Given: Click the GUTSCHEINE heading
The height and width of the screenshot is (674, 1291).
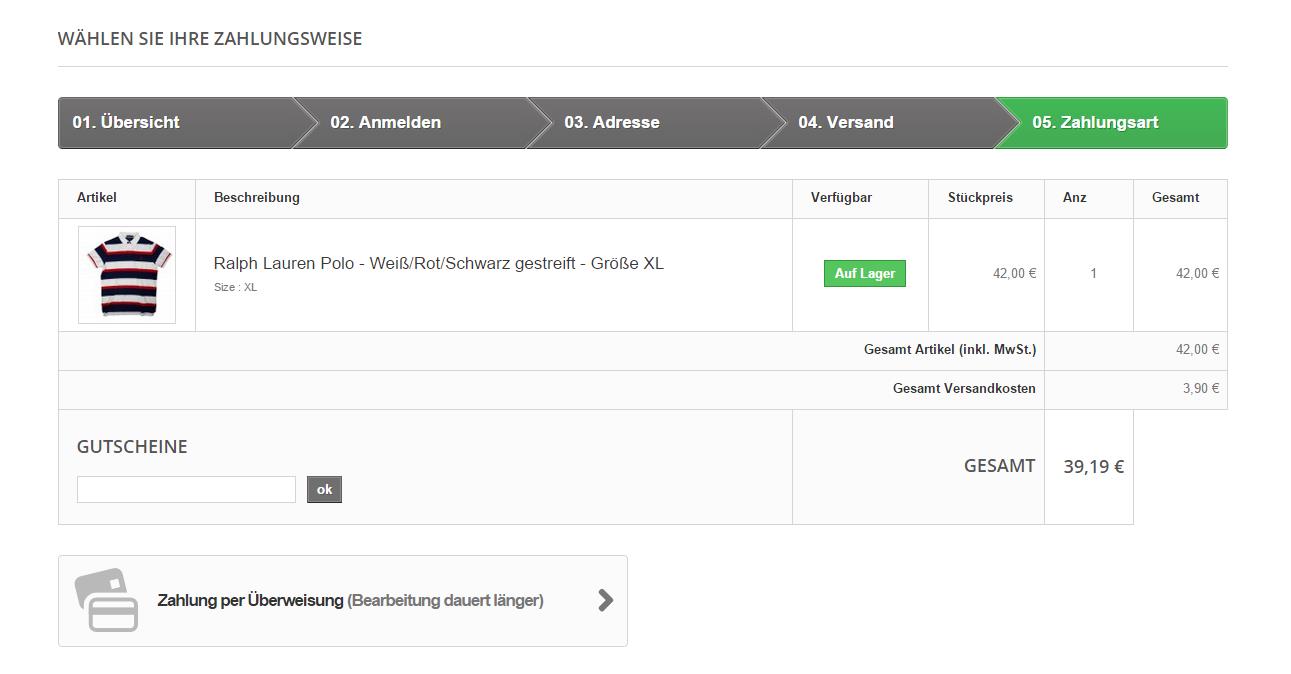Looking at the screenshot, I should click(x=132, y=446).
